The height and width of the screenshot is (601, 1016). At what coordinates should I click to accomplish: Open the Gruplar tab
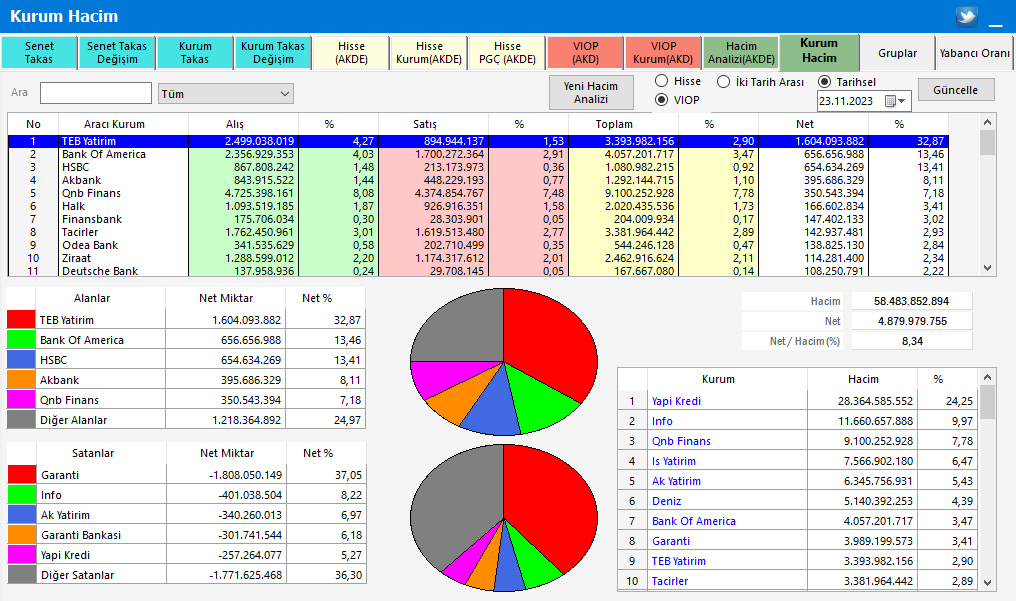point(897,53)
